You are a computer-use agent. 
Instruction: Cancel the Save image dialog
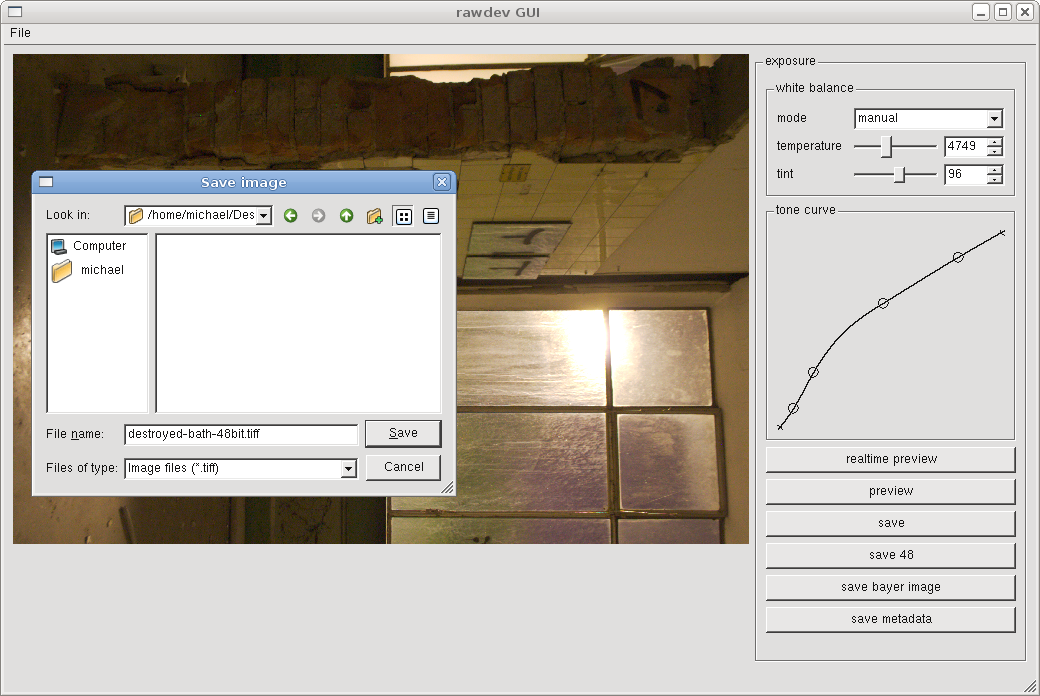click(403, 467)
